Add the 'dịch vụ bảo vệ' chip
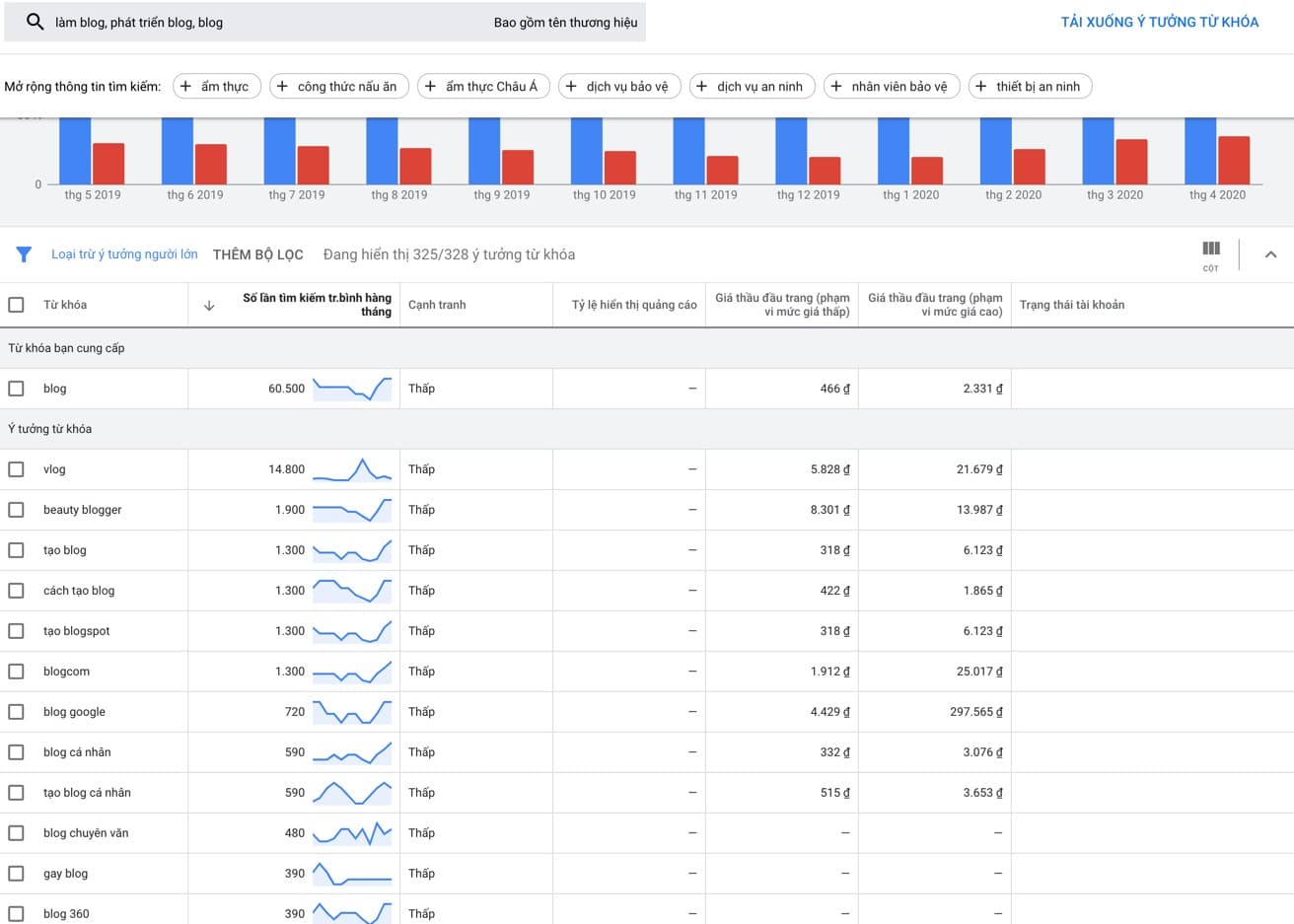 (x=618, y=87)
